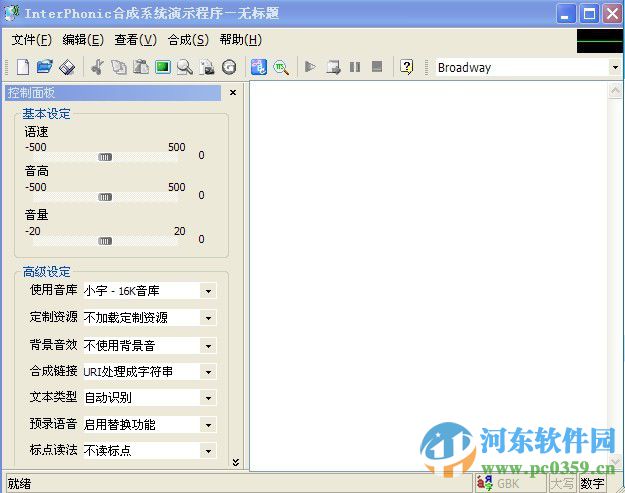The image size is (625, 493).
Task: Expand the 文本类型 dropdown
Action: [208, 398]
